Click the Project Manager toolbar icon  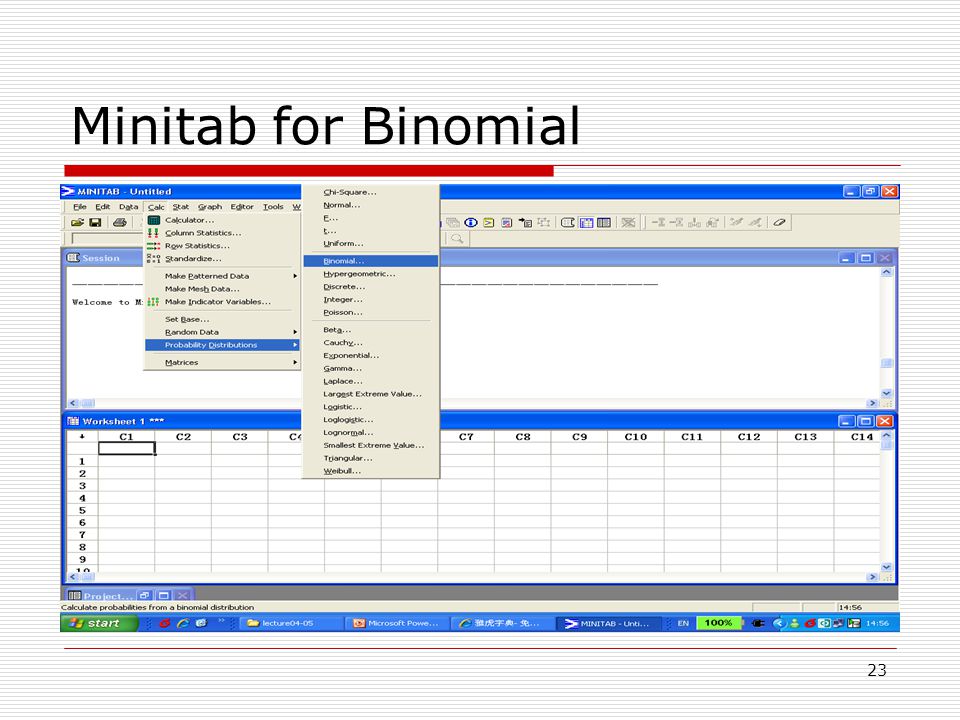(x=604, y=222)
